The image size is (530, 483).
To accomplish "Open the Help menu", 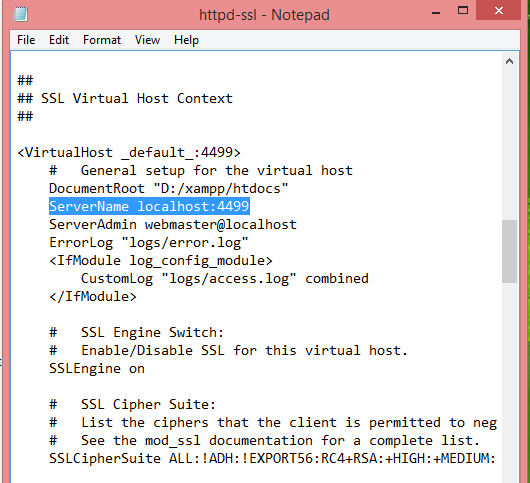I will pyautogui.click(x=186, y=40).
